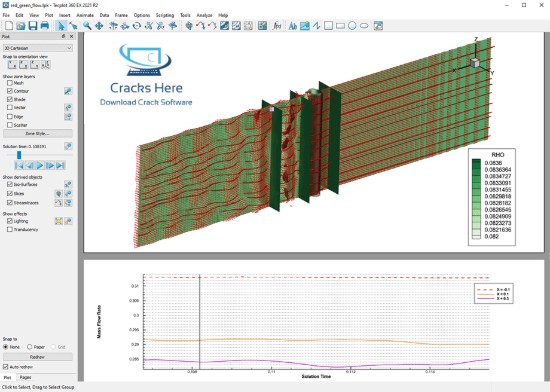Disable the Lighting effect checkbox
The width and height of the screenshot is (550, 392).
click(x=9, y=221)
